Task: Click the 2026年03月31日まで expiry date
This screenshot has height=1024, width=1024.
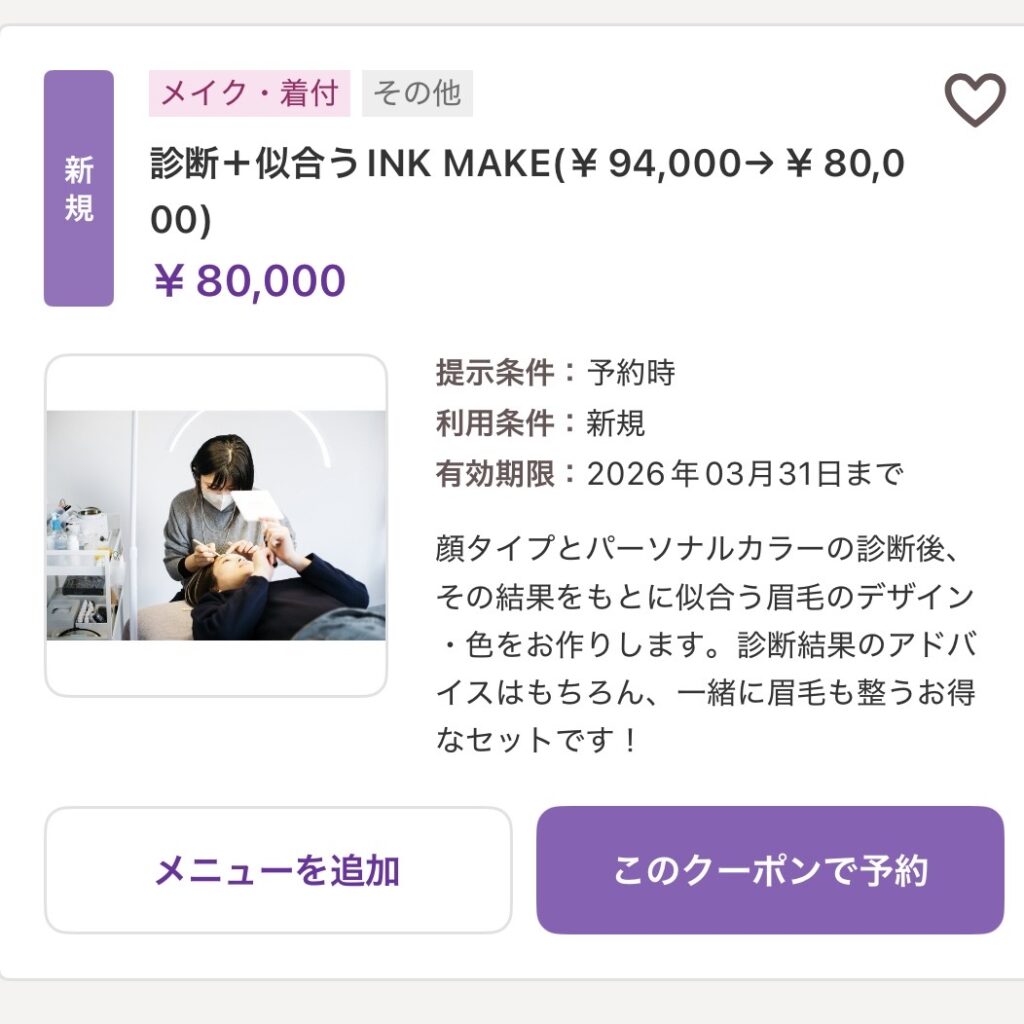Action: [745, 473]
